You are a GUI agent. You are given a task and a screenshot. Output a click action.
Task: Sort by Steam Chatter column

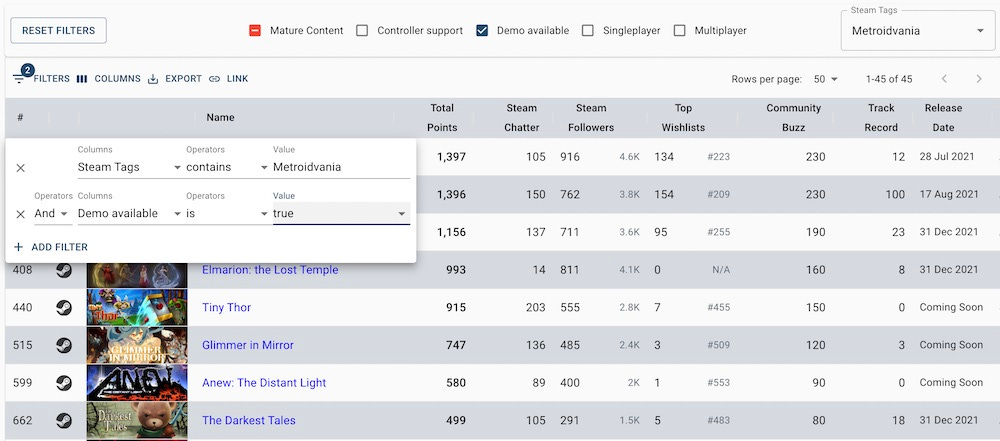coord(522,117)
